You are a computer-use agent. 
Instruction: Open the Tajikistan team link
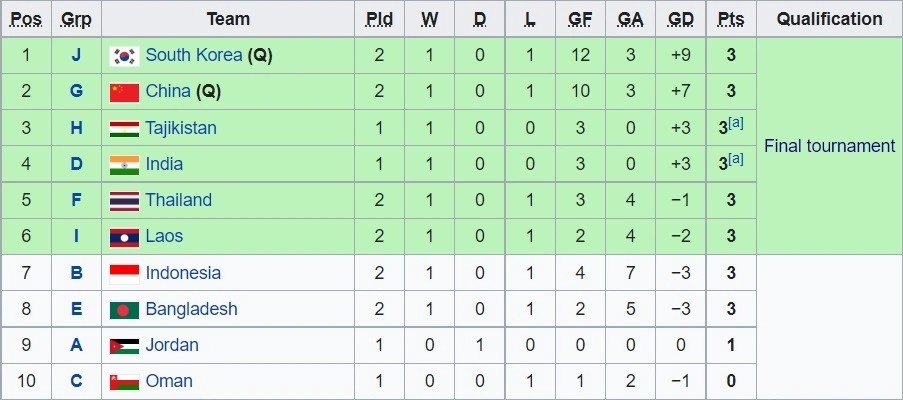[x=181, y=128]
